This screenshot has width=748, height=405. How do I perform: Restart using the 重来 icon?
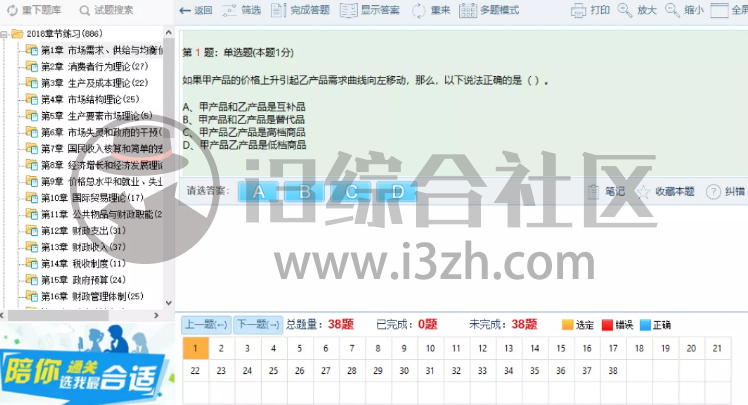[418, 10]
